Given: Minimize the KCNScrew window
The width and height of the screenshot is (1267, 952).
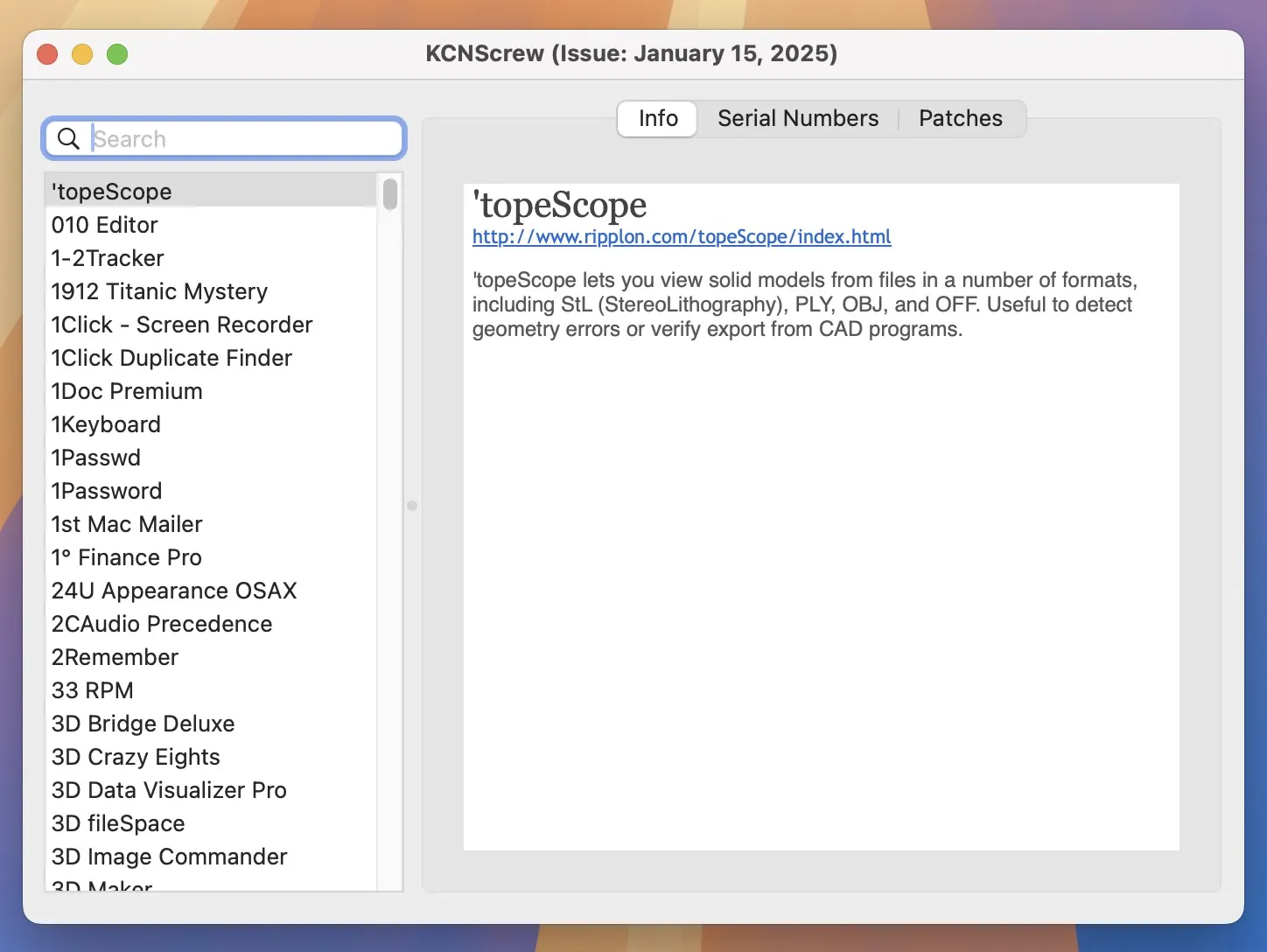Looking at the screenshot, I should (x=82, y=54).
